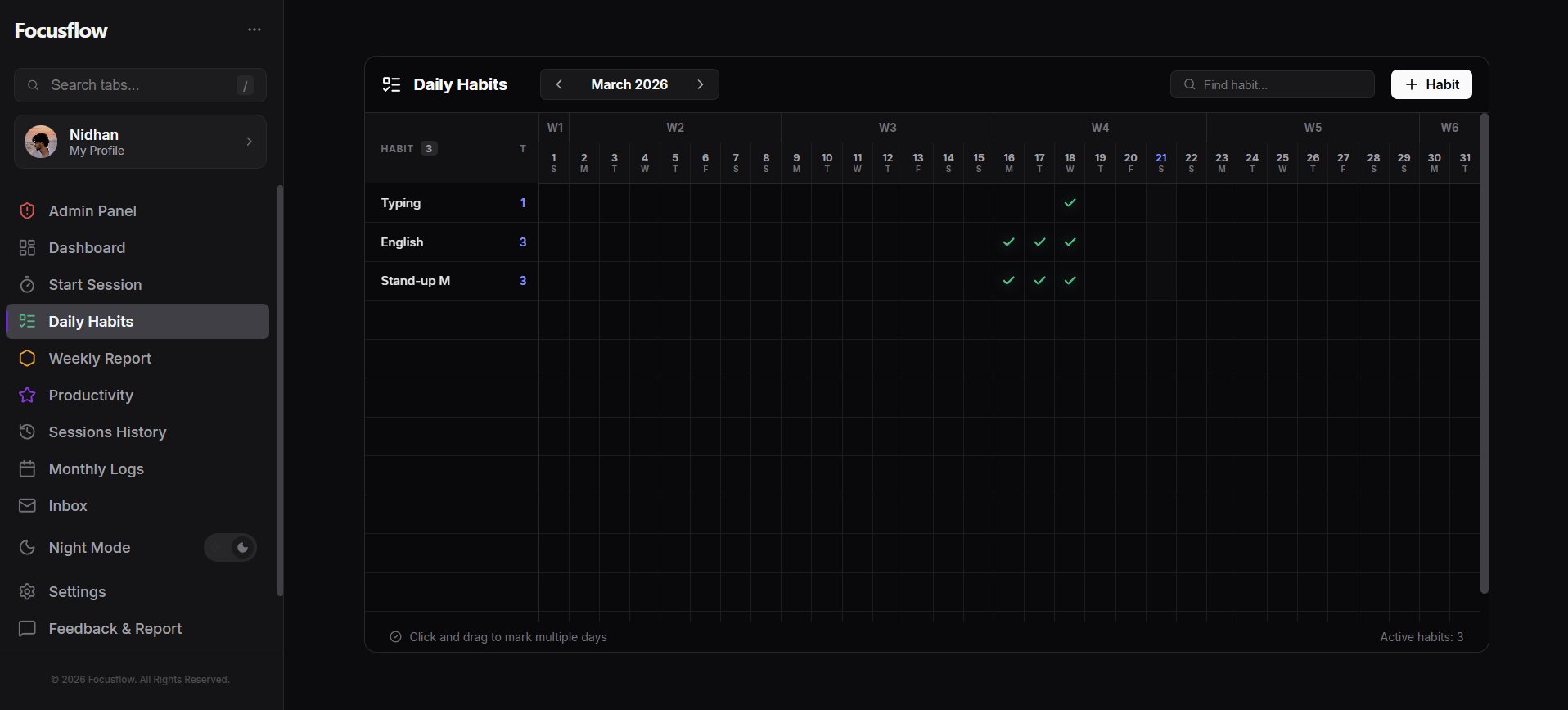Click the Admin Panel shield icon
This screenshot has height=710, width=1568.
point(27,211)
